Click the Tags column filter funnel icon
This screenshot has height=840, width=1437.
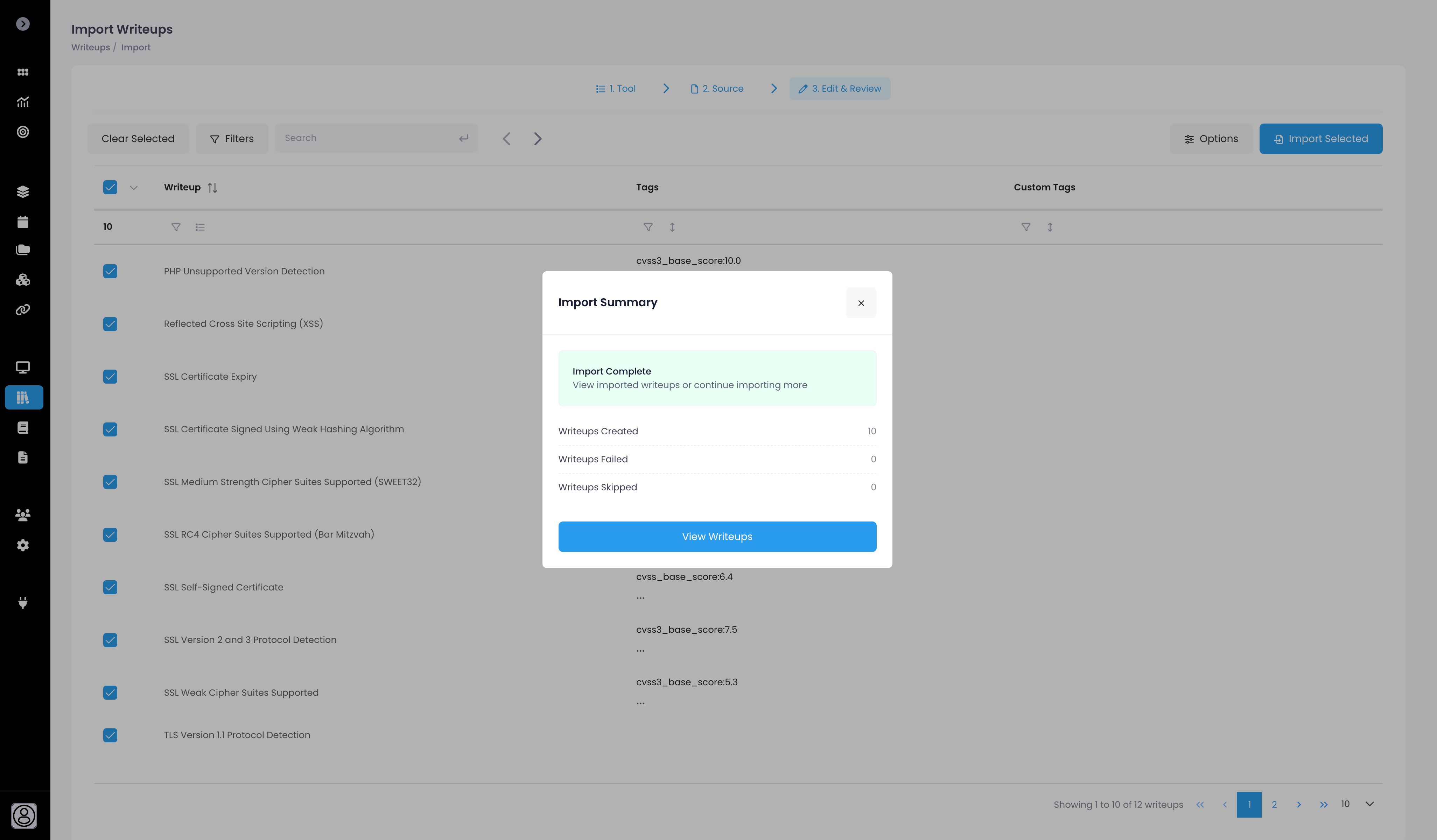click(x=648, y=227)
